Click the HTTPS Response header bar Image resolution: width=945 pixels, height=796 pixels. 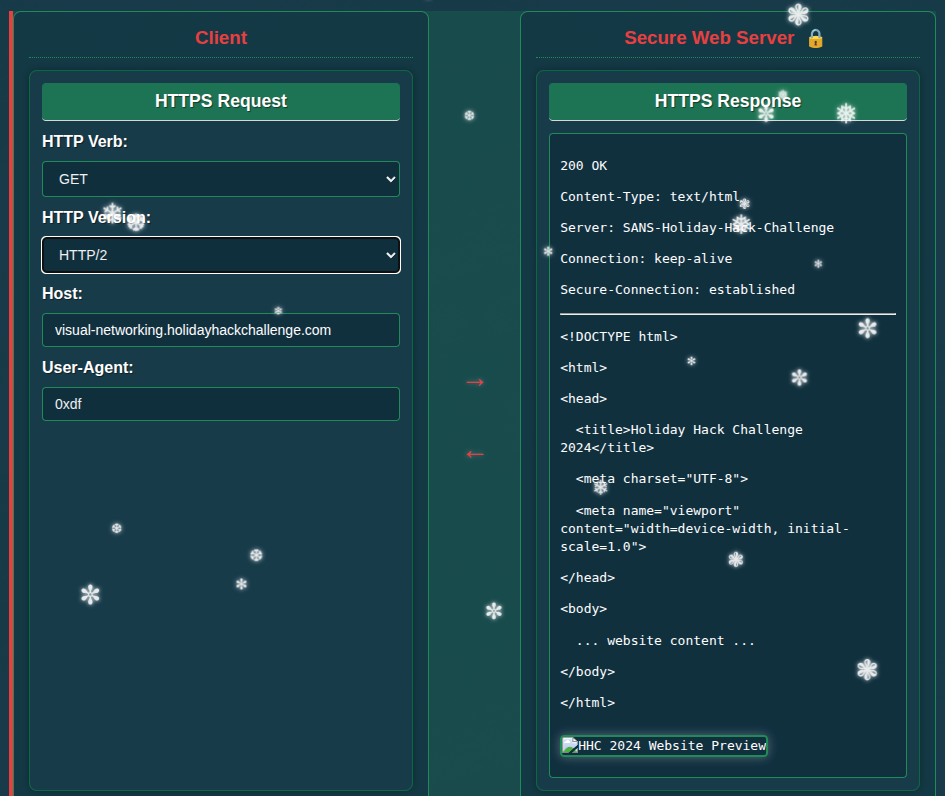coord(727,101)
